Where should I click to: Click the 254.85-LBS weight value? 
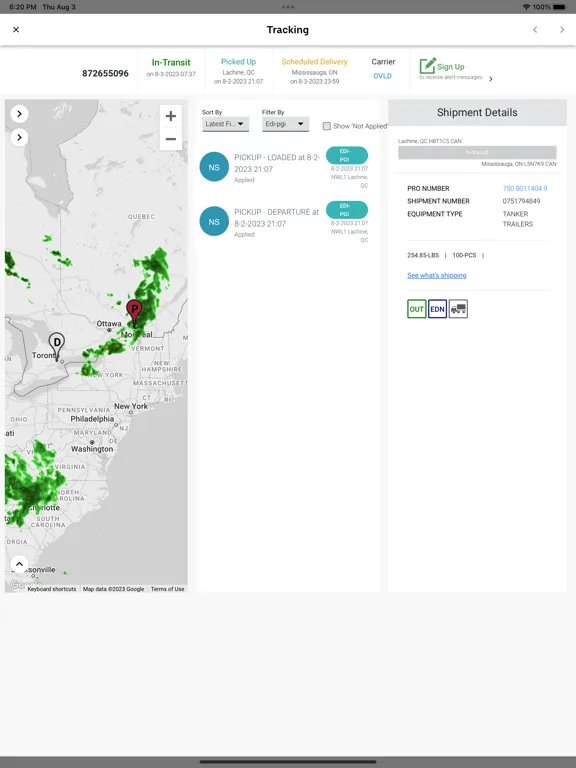[x=423, y=255]
